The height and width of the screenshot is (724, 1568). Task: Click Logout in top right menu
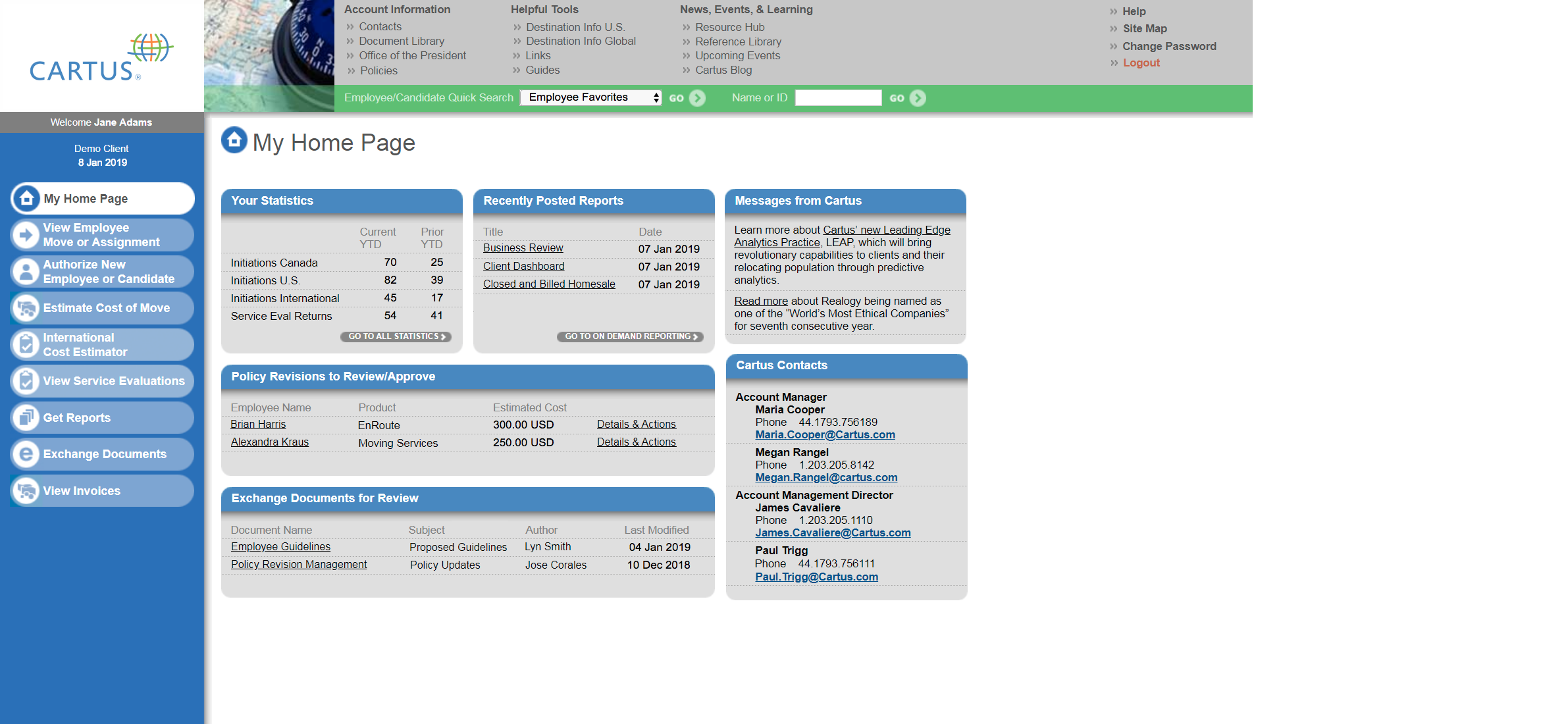point(1141,63)
